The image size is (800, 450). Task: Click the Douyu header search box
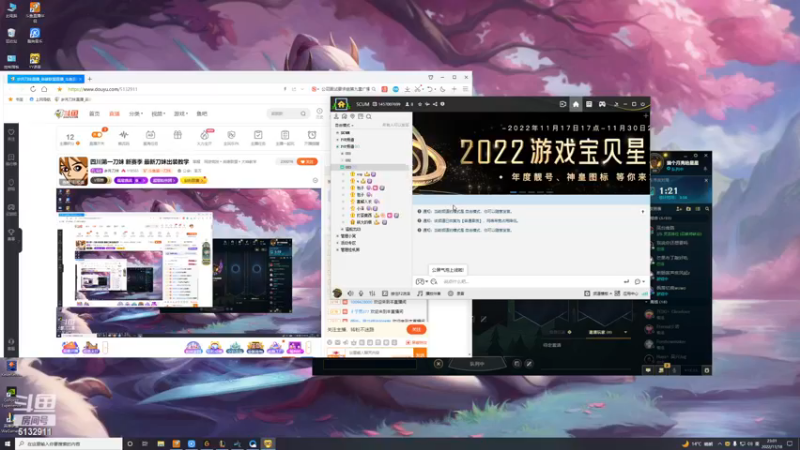point(287,114)
